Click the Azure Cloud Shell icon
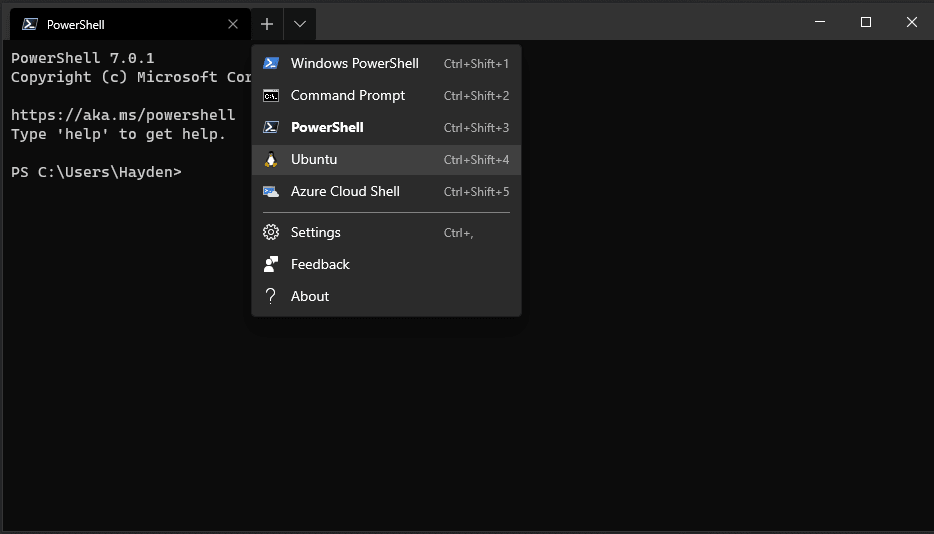This screenshot has height=534, width=934. 271,191
